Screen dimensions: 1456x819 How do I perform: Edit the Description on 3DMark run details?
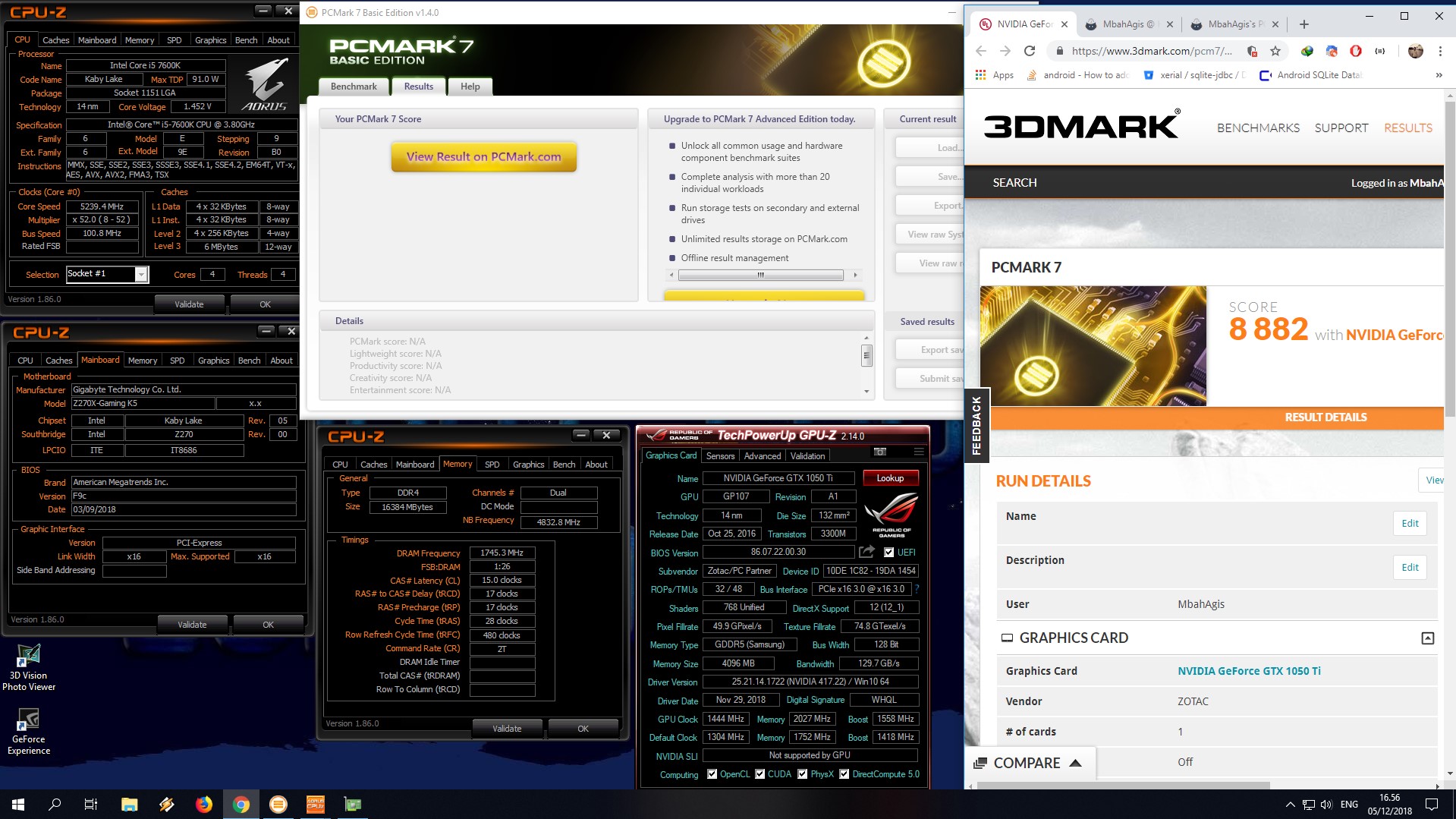[1410, 568]
